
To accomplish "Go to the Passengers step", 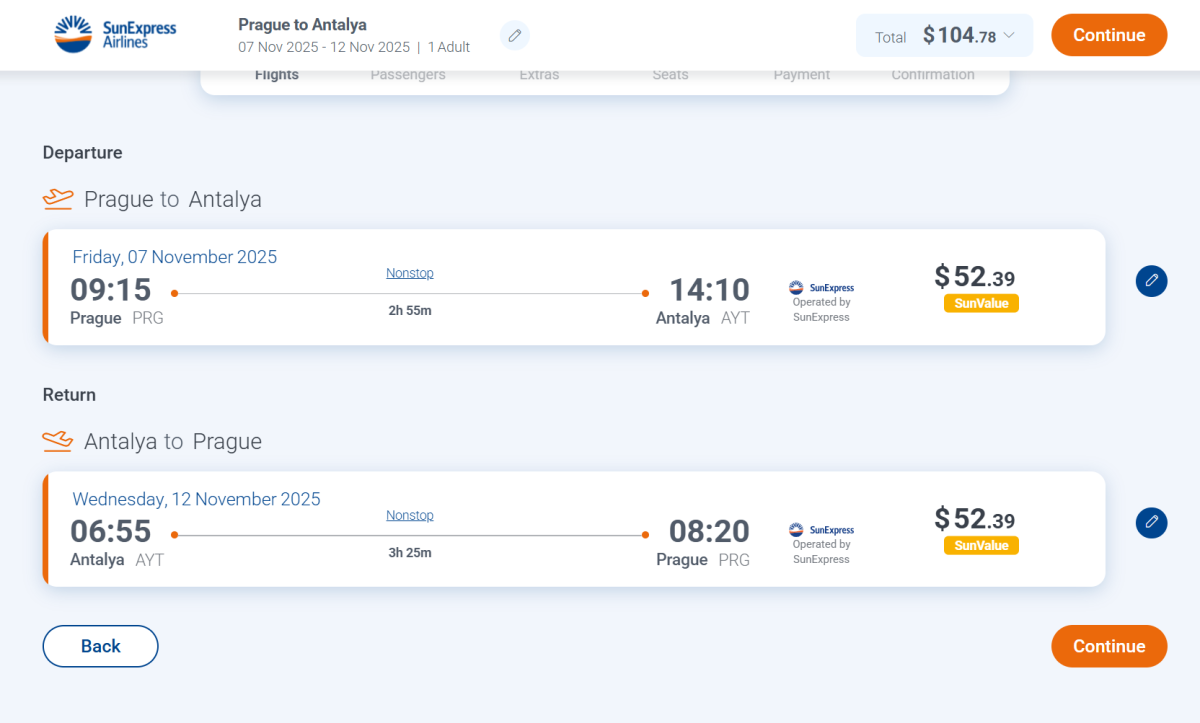I will (408, 75).
